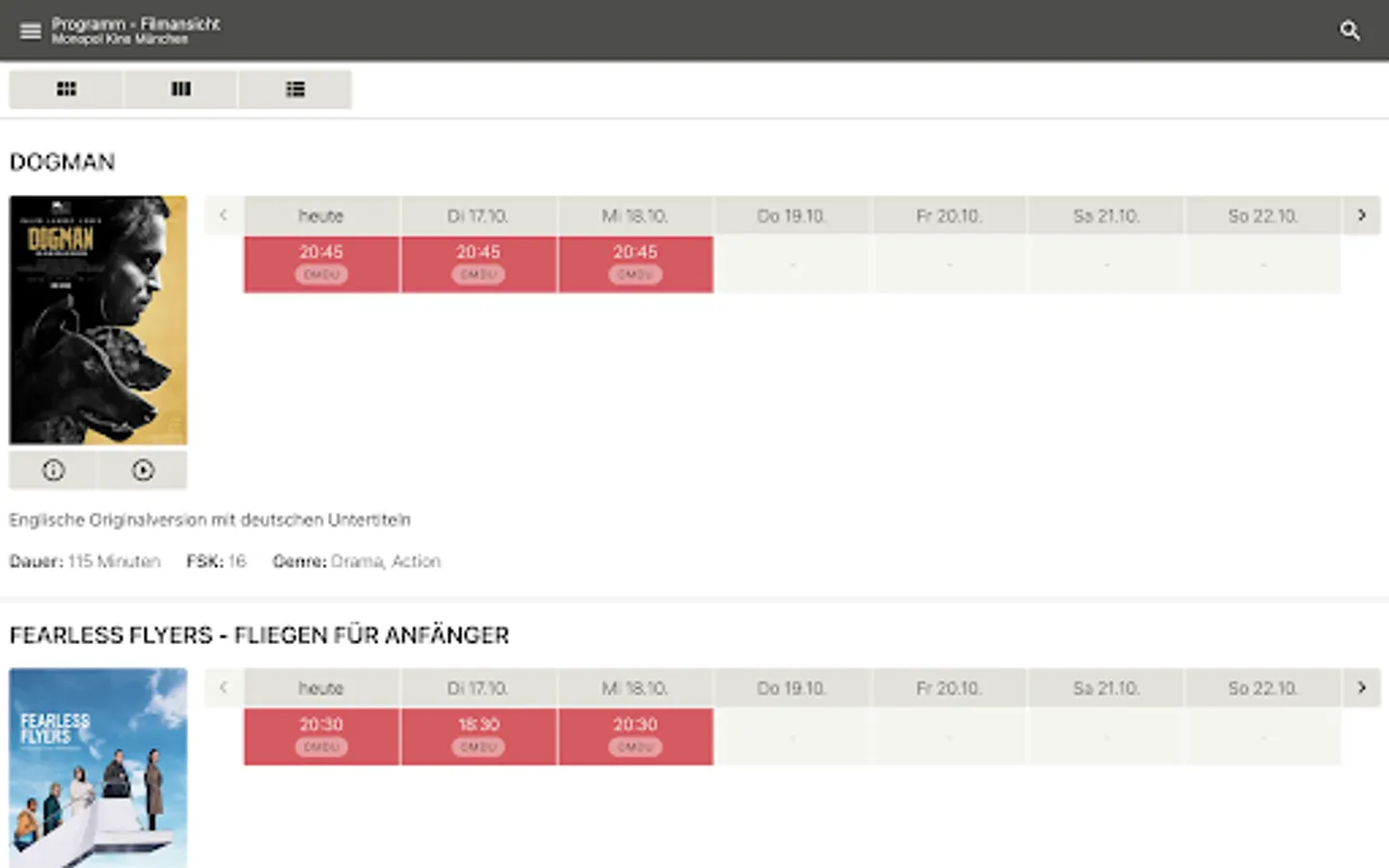Play the DOGMAN trailer

coord(143,470)
